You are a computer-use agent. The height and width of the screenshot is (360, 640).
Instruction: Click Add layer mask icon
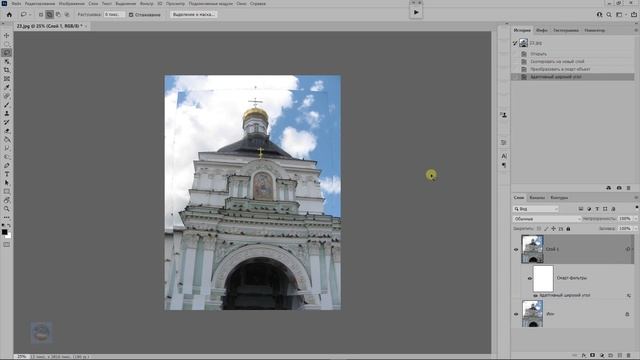pyautogui.click(x=593, y=356)
